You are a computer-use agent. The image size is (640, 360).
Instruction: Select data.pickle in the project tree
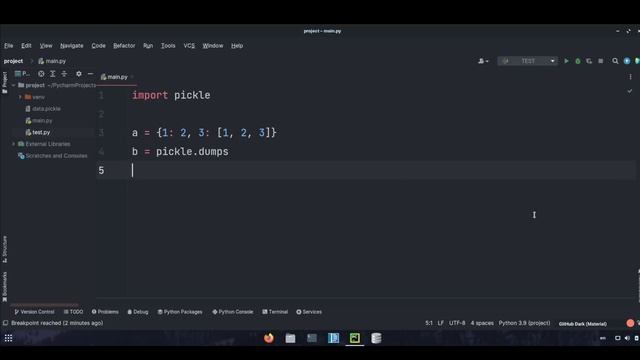43,109
